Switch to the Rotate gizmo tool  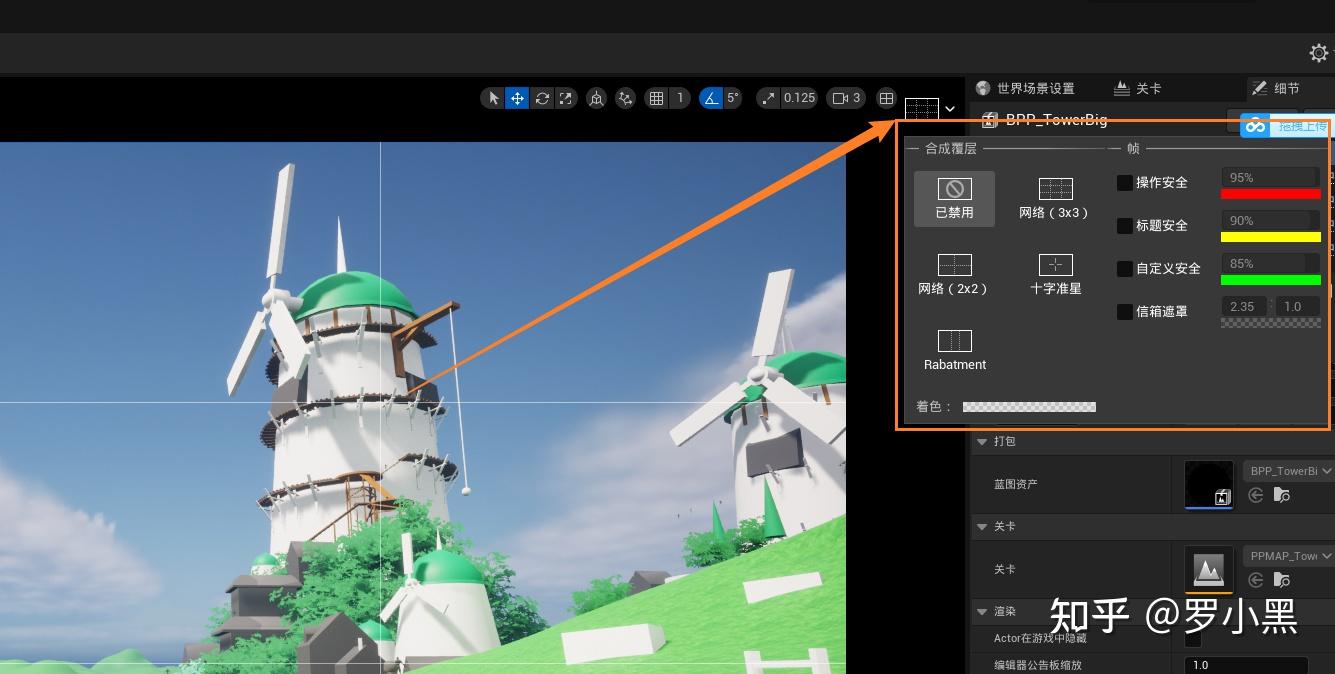[542, 98]
